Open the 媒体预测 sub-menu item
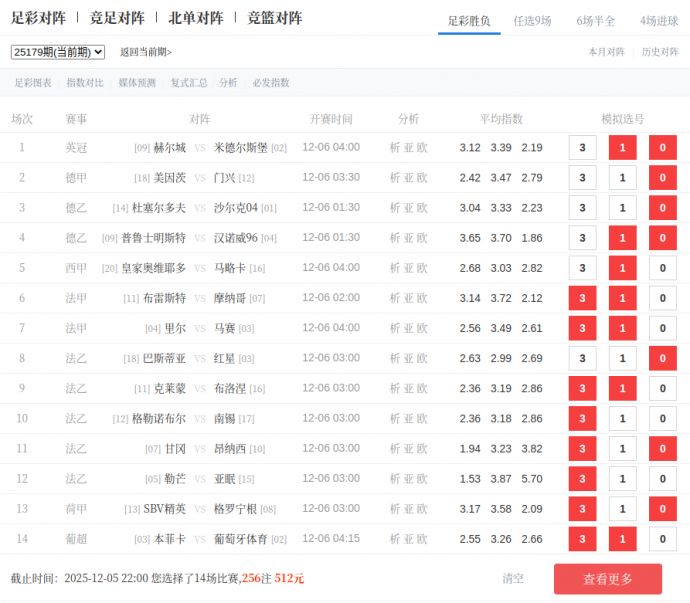The width and height of the screenshot is (690, 603). click(137, 83)
